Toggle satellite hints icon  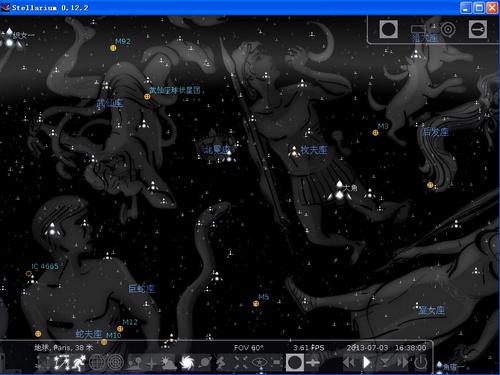313,363
